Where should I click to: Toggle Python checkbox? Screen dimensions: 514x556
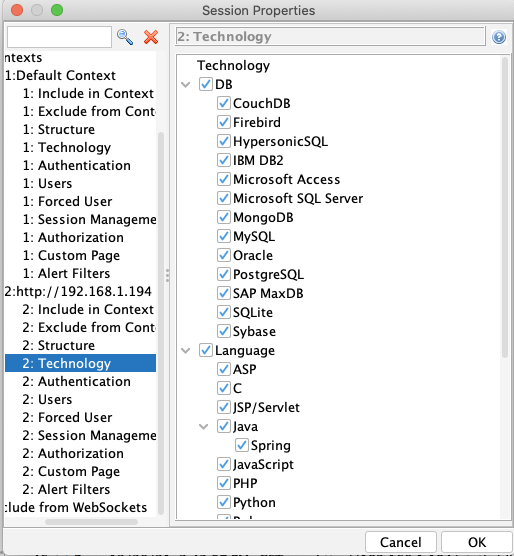(224, 502)
